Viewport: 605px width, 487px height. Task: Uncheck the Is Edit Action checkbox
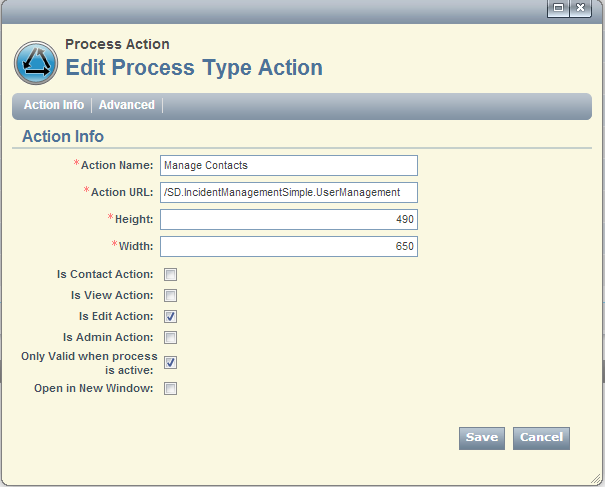pyautogui.click(x=171, y=316)
